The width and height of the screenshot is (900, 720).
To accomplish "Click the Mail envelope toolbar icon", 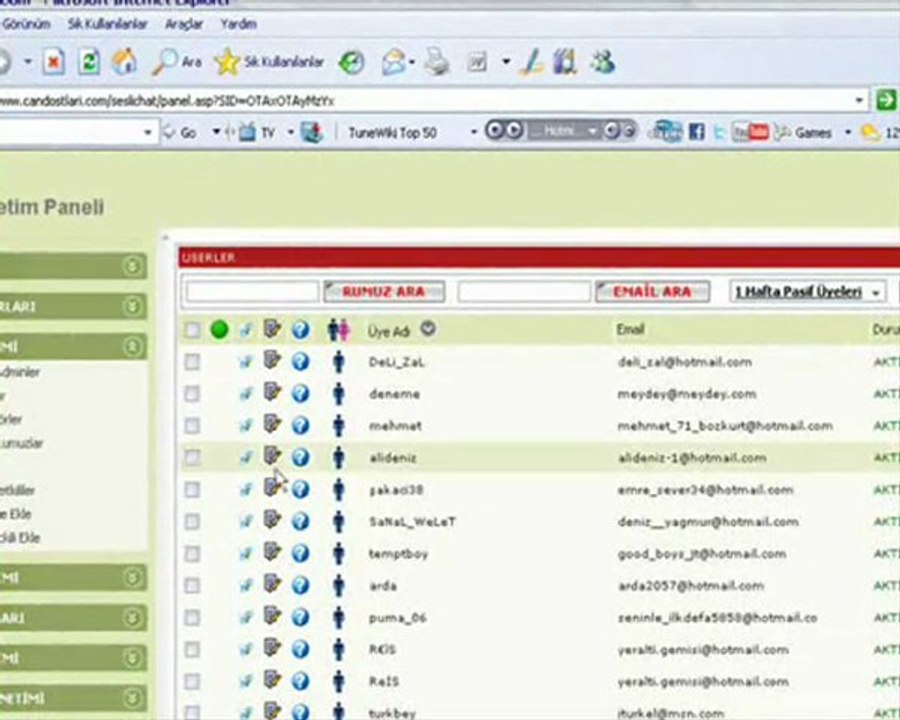I will pos(394,62).
